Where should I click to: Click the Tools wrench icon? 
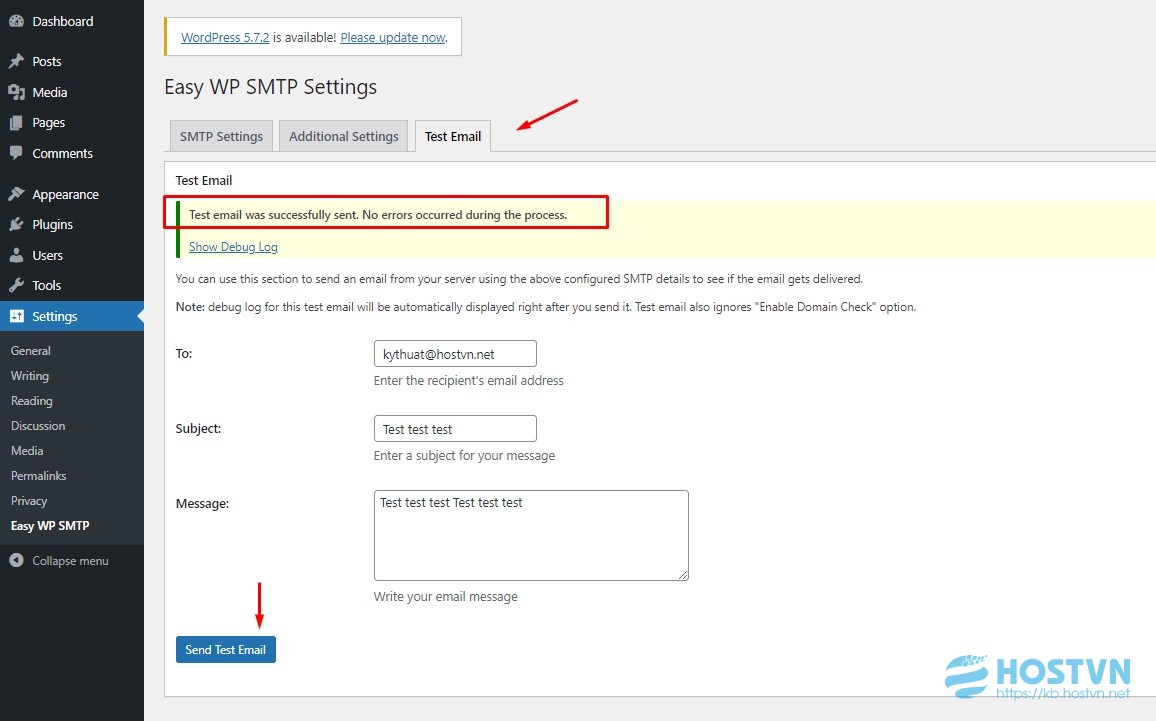click(16, 285)
